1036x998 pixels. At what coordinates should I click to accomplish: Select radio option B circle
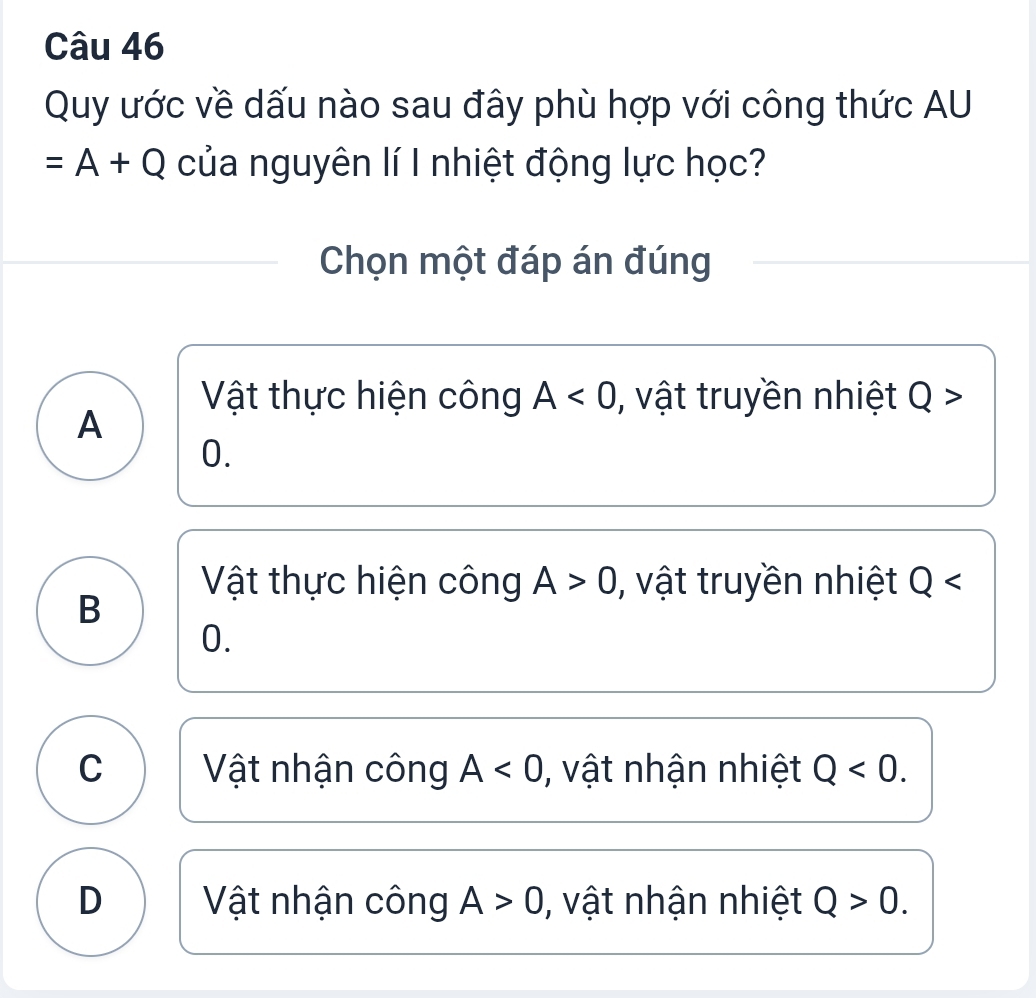pyautogui.click(x=90, y=610)
